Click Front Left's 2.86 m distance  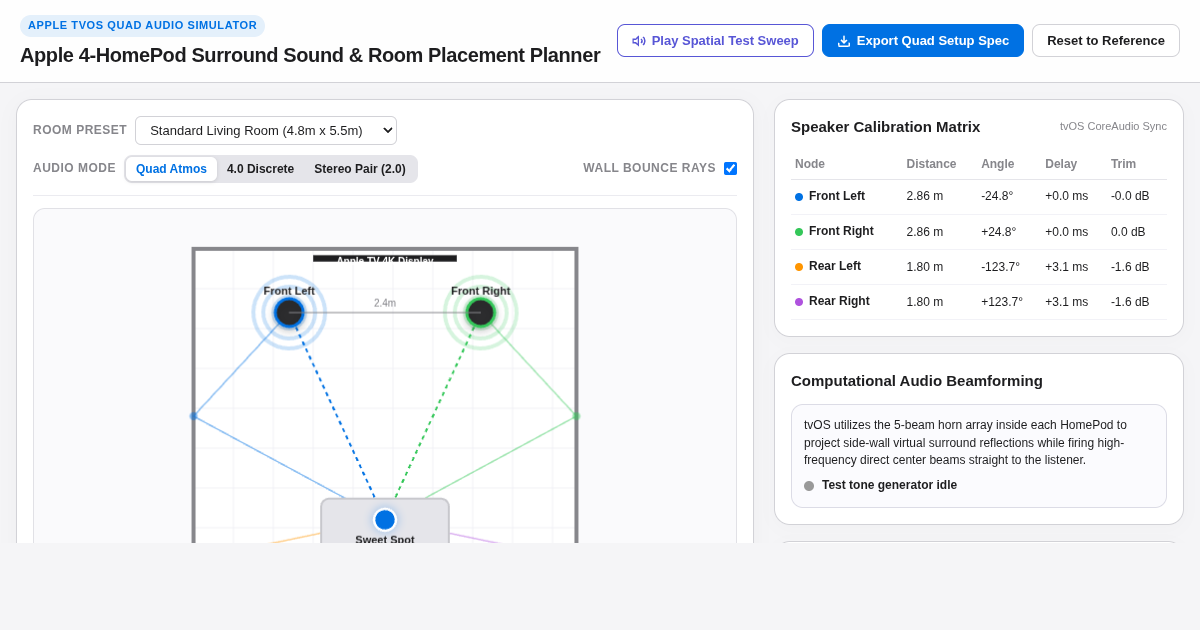(x=925, y=197)
